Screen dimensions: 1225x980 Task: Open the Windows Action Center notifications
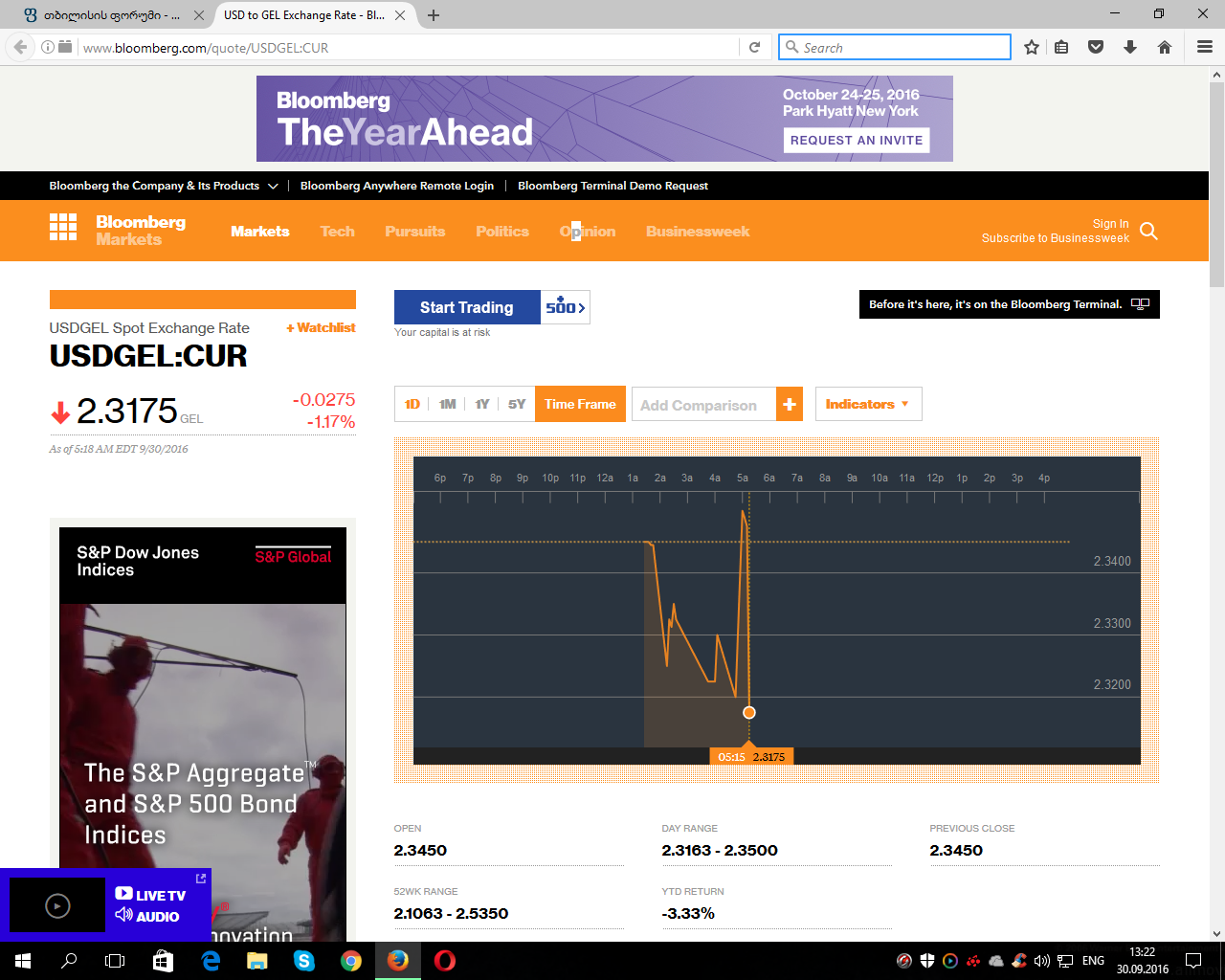coord(1193,961)
